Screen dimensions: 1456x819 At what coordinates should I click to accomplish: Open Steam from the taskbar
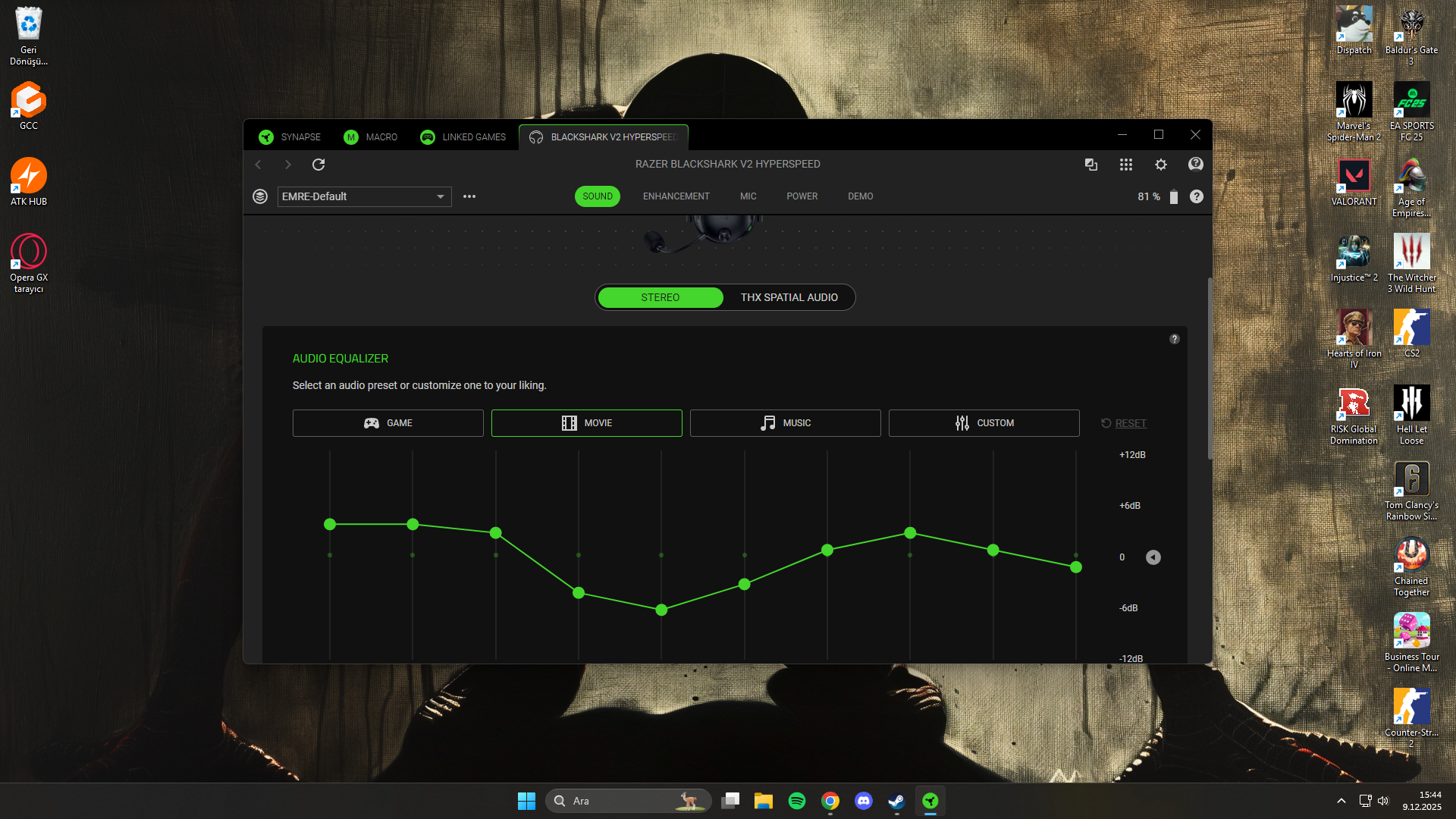[x=897, y=801]
